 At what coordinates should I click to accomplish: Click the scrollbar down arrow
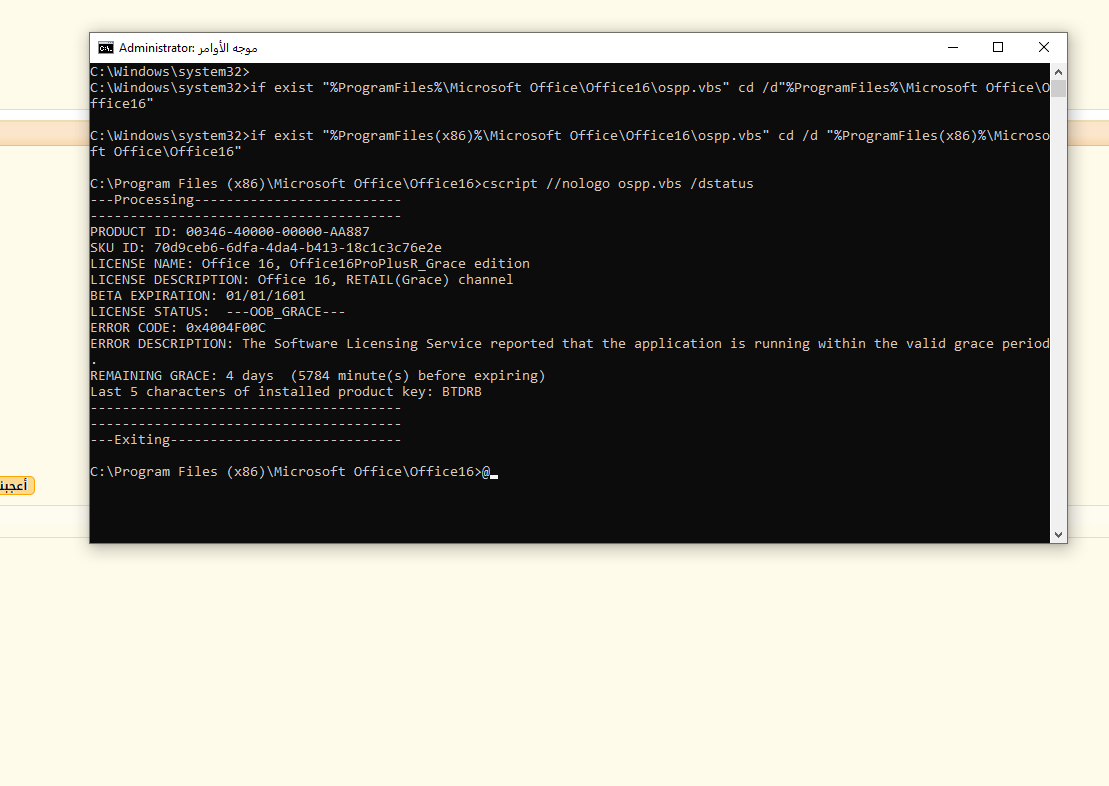coord(1058,535)
